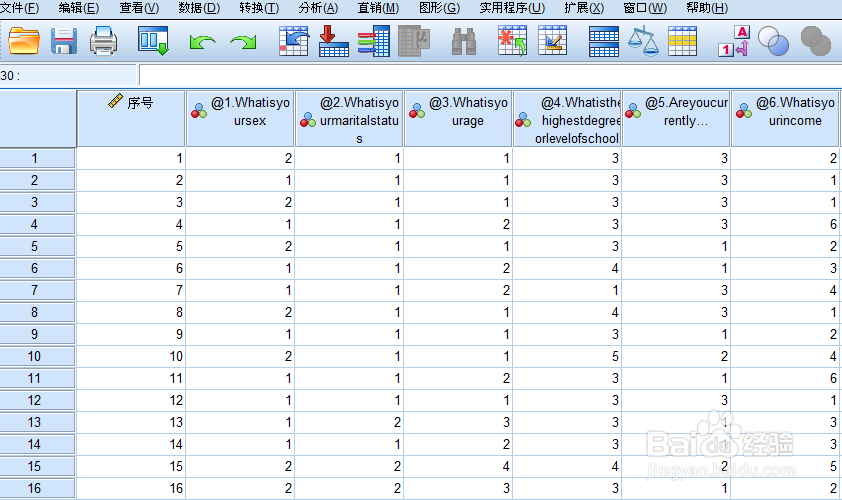Select row header 10
The width and height of the screenshot is (842, 500).
tap(37, 357)
